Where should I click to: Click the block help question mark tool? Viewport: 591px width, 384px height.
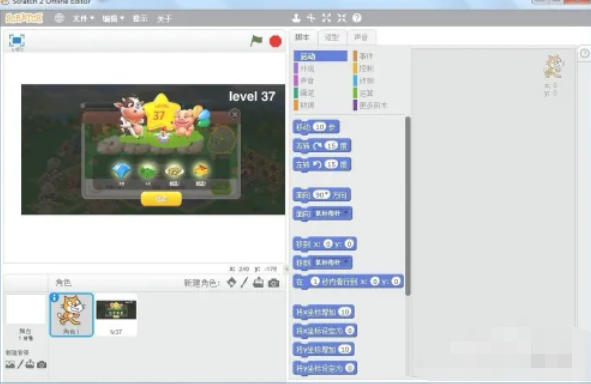[357, 18]
